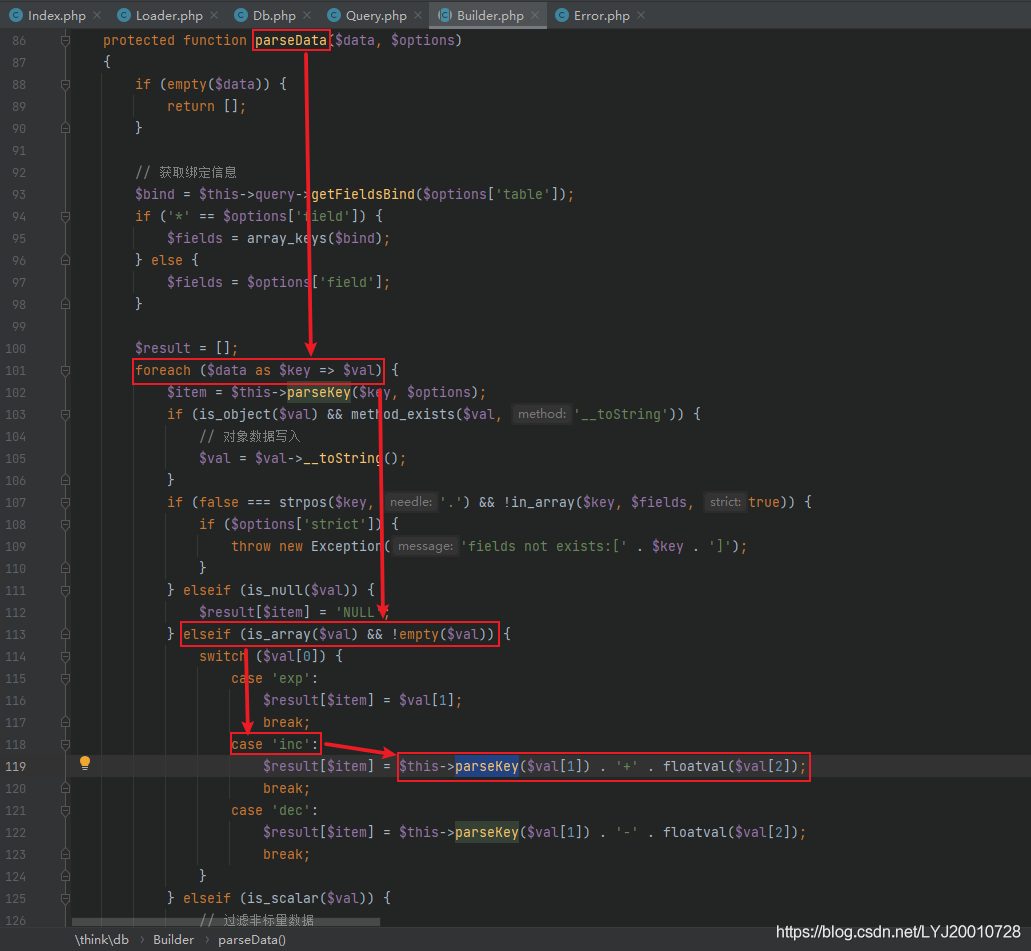Click $result = [] on line 100
This screenshot has height=951, width=1031.
click(x=187, y=348)
